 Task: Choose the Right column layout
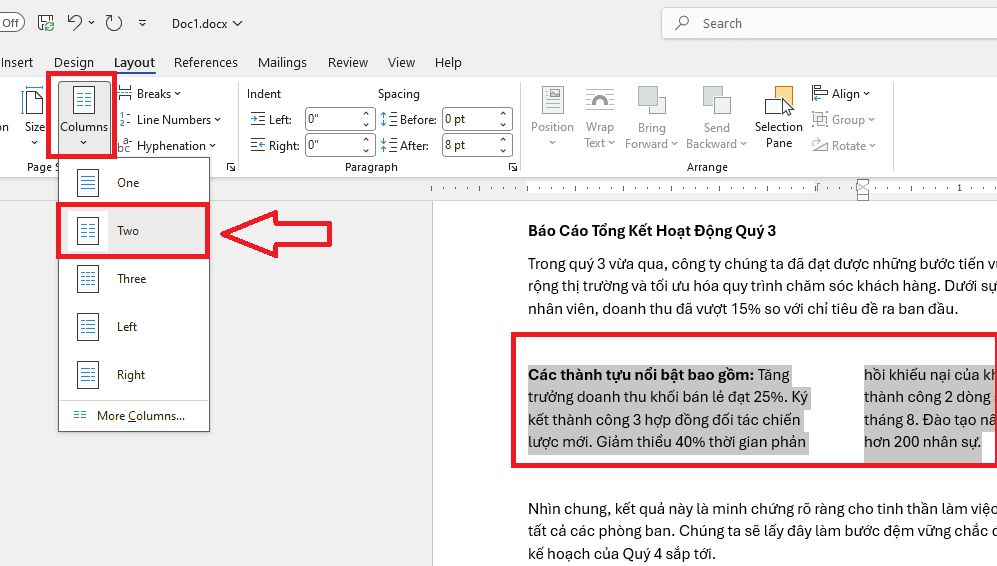pyautogui.click(x=134, y=375)
